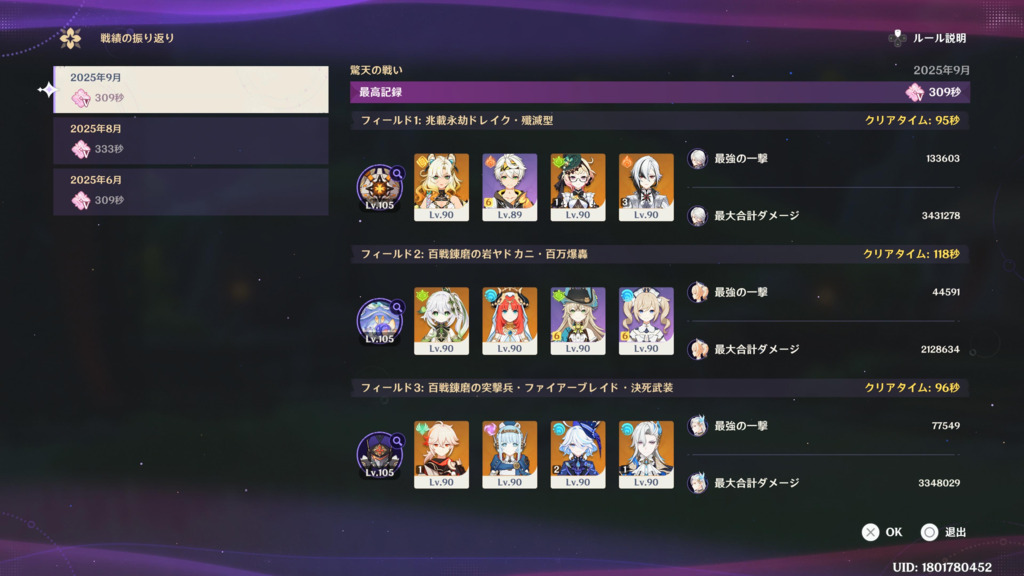Select the Lv.89 character portrait

509,187
